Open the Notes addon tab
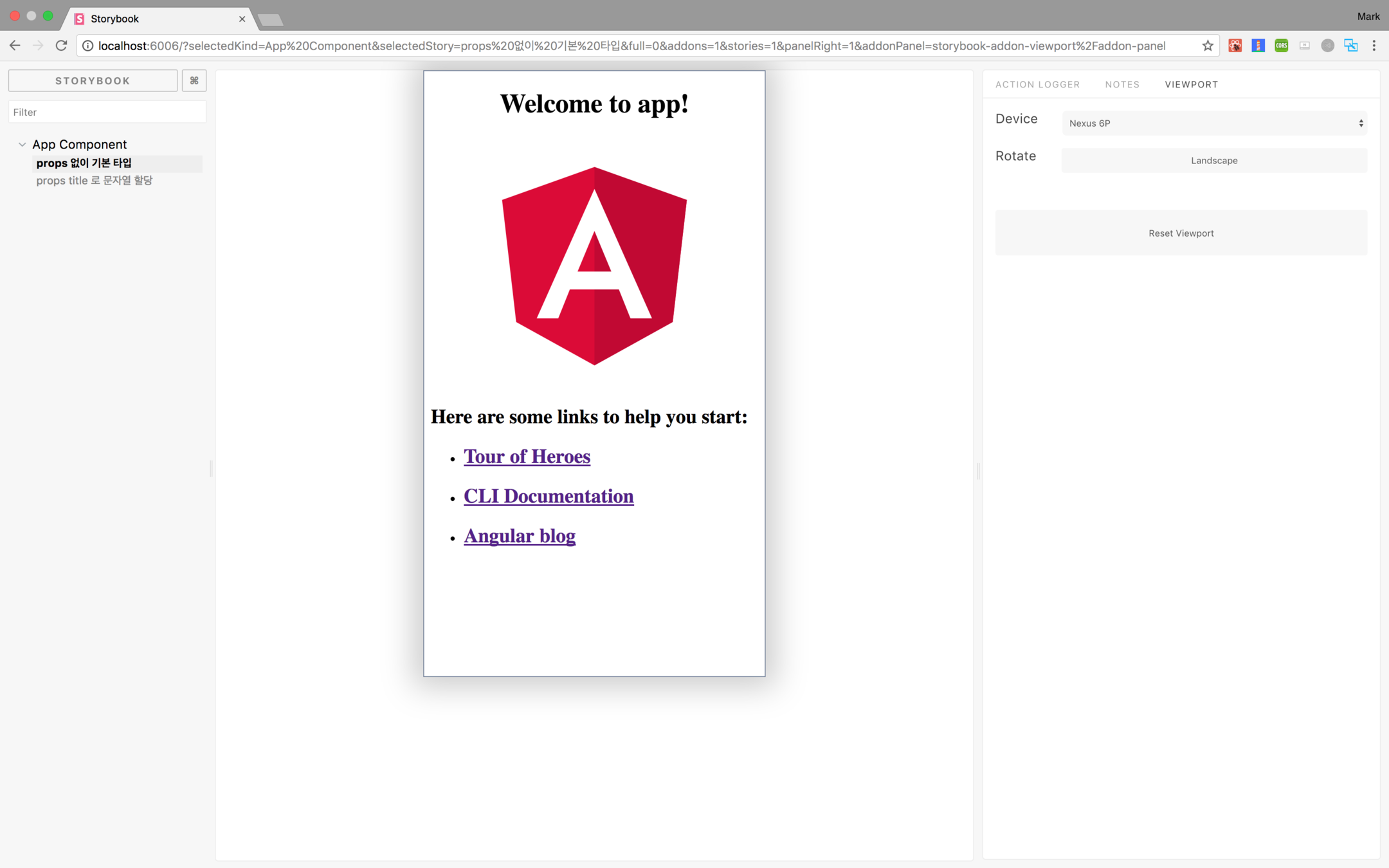The height and width of the screenshot is (868, 1389). coord(1122,84)
